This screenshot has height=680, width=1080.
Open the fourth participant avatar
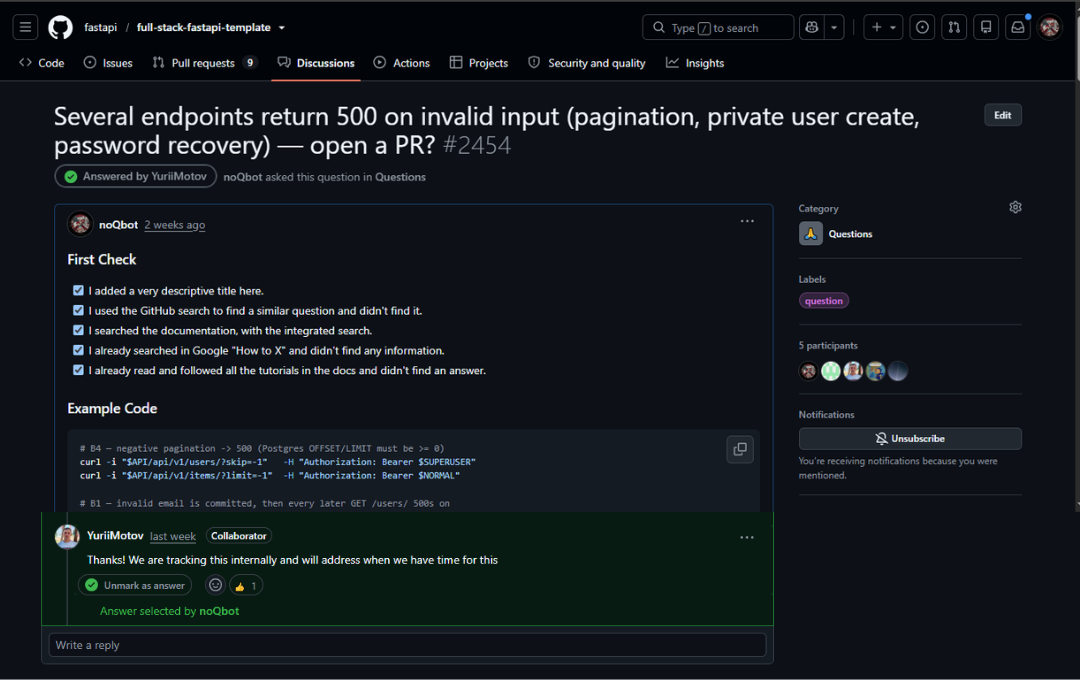click(x=875, y=371)
